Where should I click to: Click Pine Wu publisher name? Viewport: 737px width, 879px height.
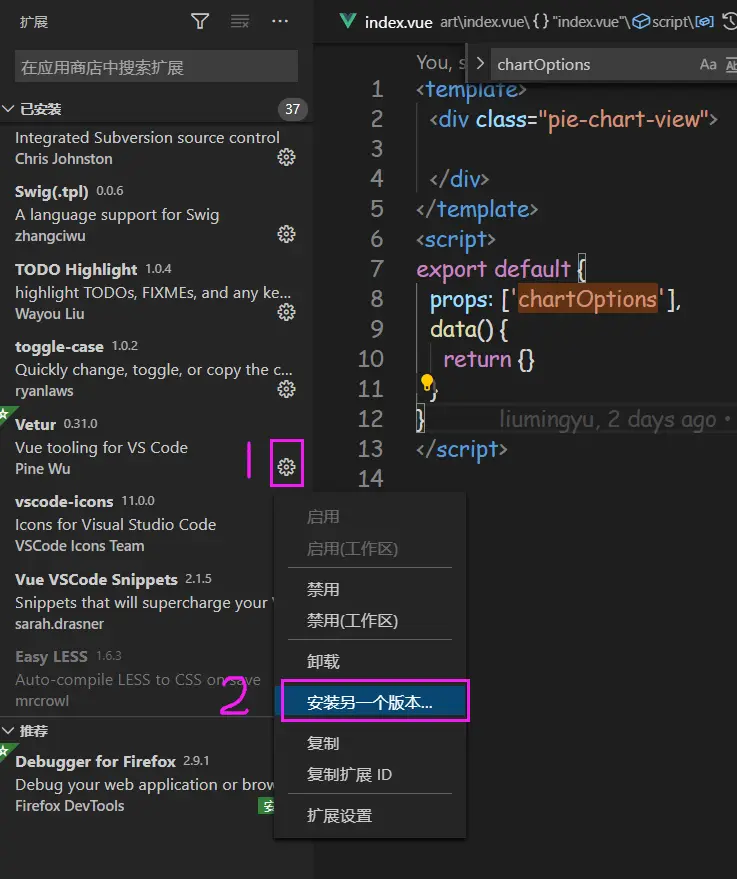(x=43, y=469)
